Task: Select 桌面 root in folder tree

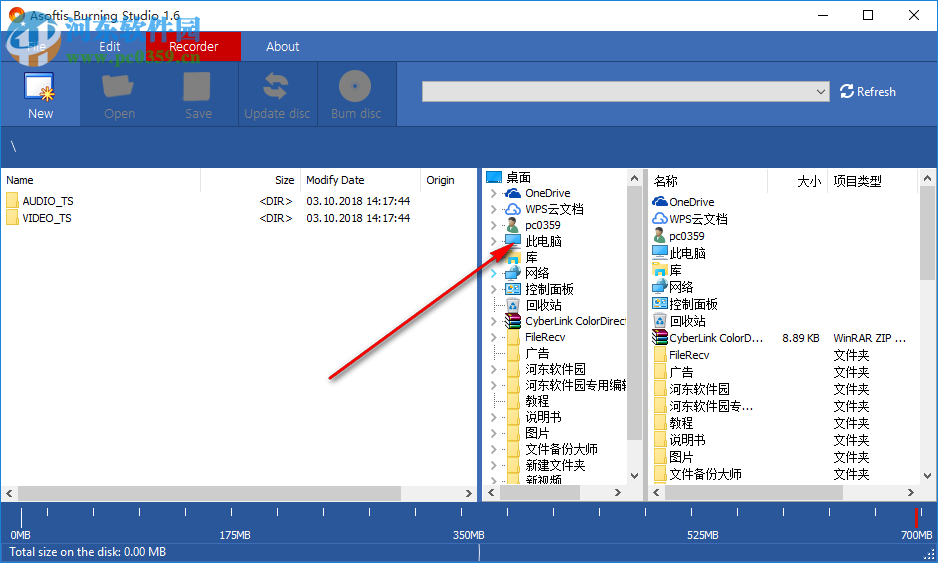Action: pos(518,177)
